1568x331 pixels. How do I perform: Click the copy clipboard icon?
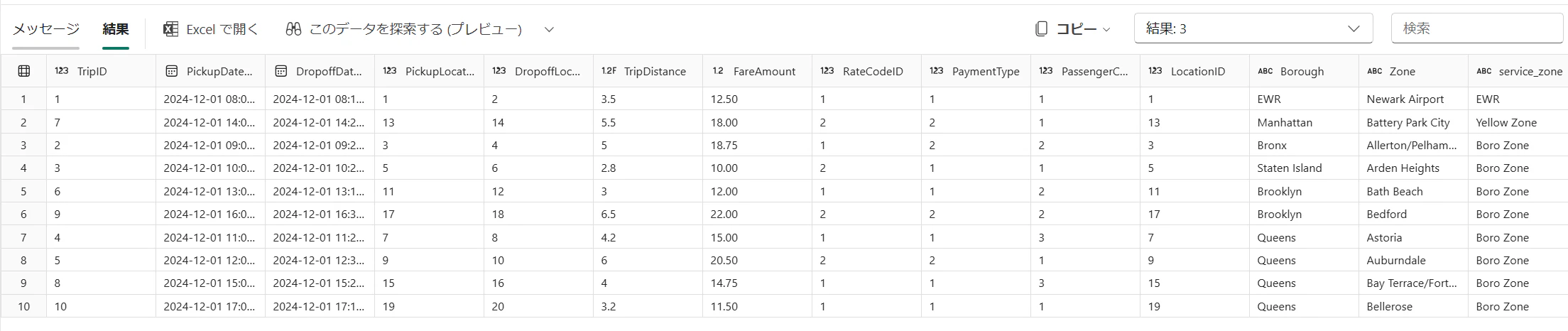pyautogui.click(x=1041, y=29)
